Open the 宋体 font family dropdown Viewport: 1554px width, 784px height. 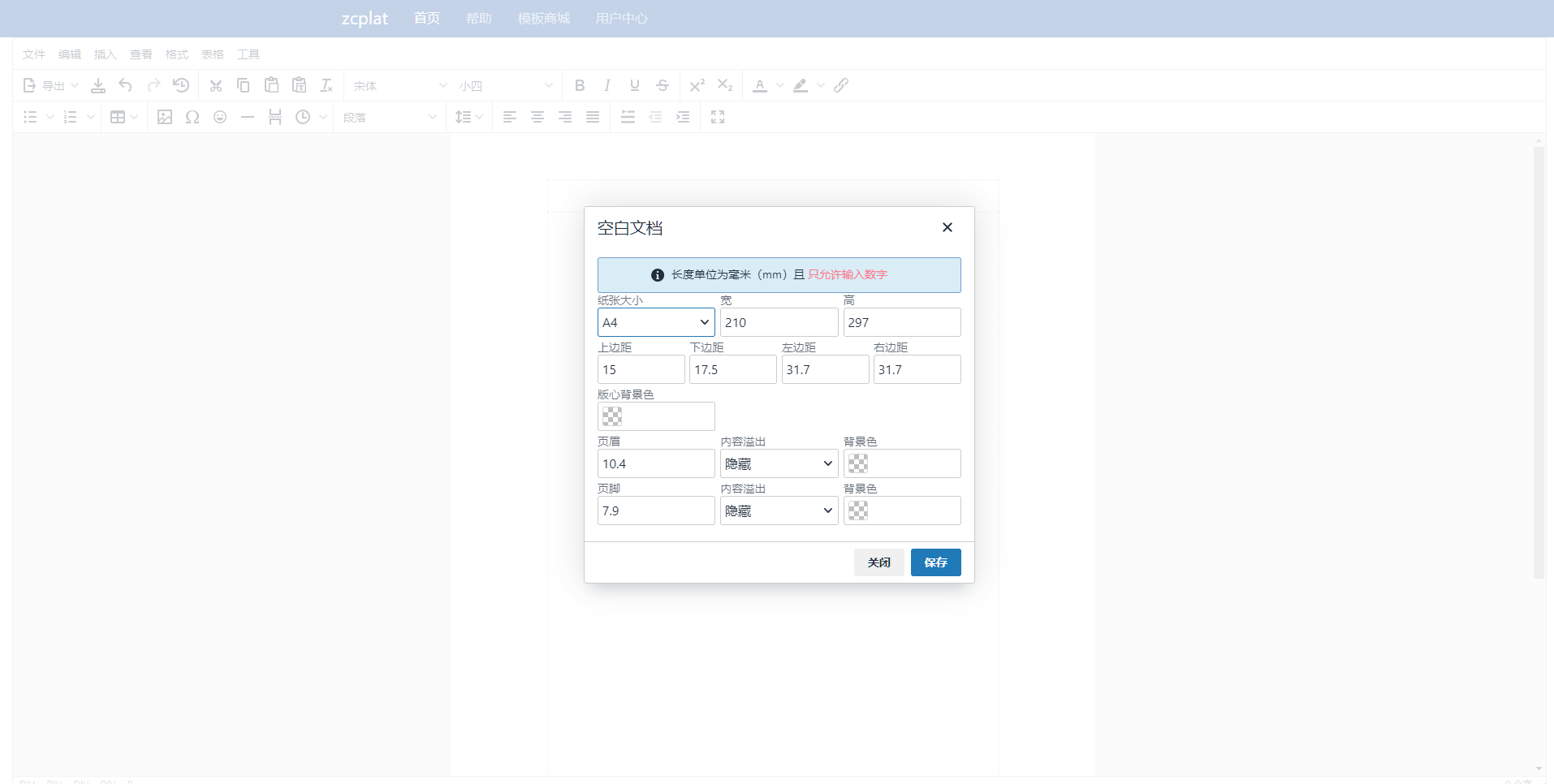[399, 85]
